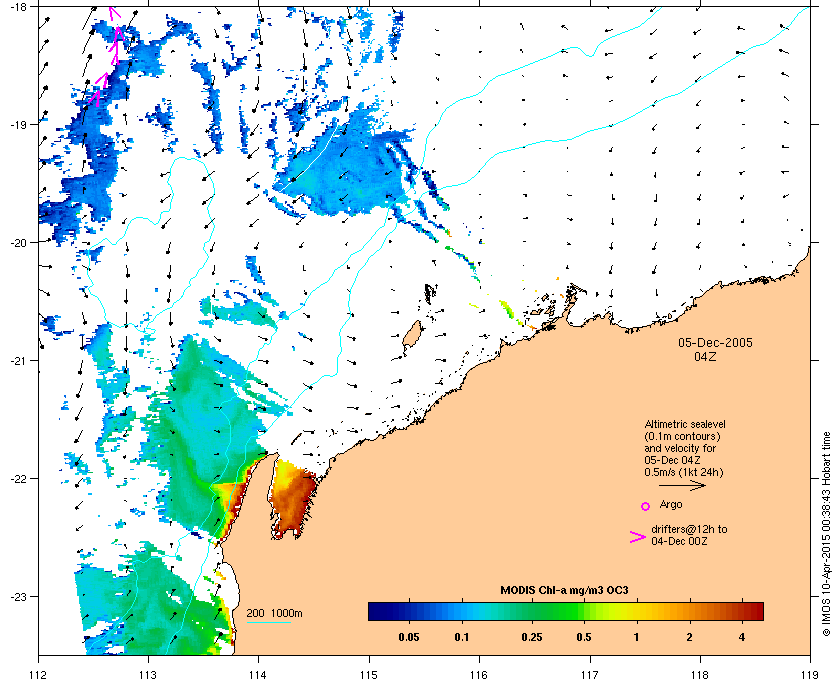The image size is (840, 680).
Task: Click the magenta Argo circle legend symbol
Action: click(x=646, y=506)
